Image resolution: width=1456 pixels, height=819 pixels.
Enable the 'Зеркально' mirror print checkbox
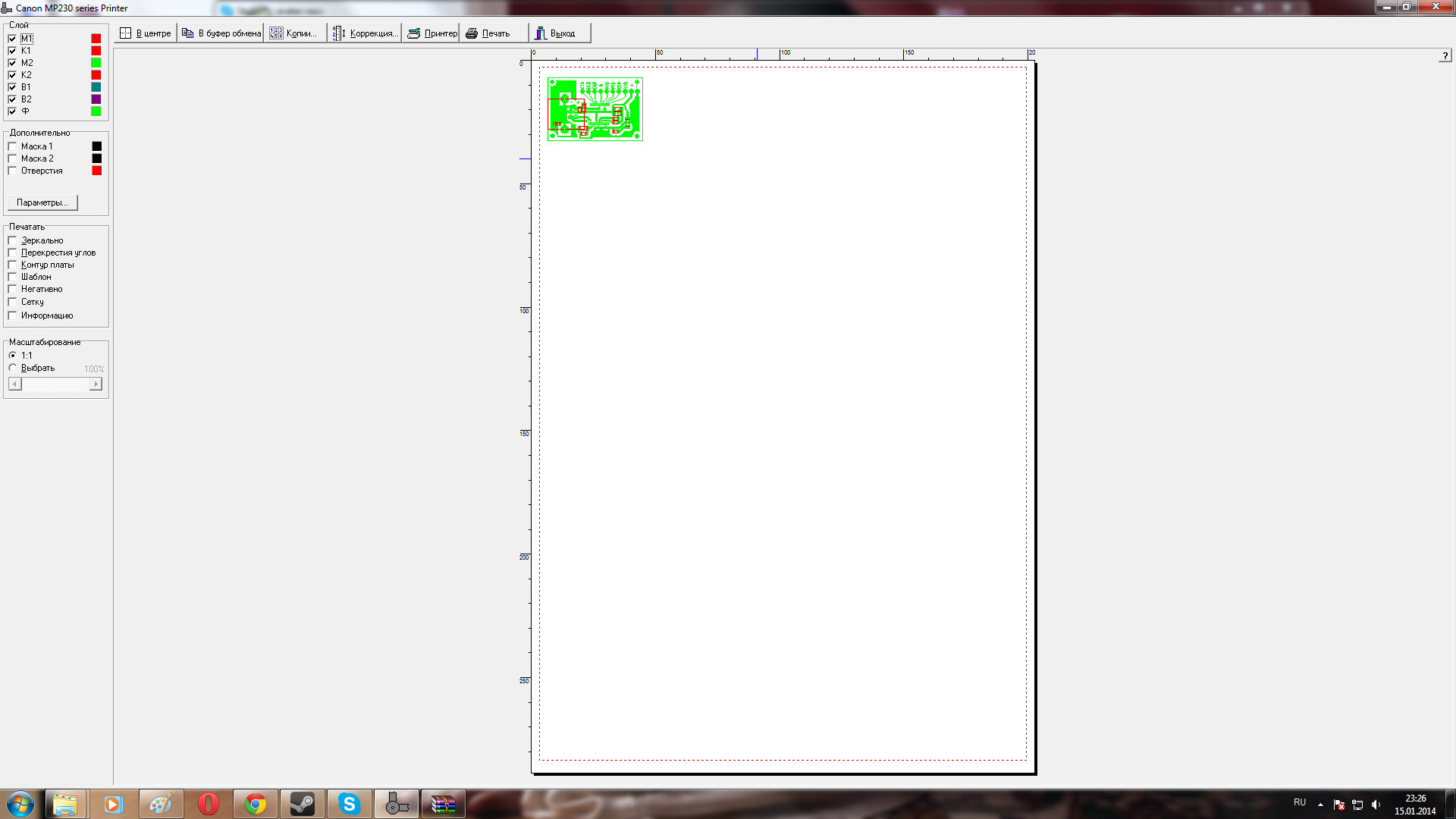coord(12,240)
